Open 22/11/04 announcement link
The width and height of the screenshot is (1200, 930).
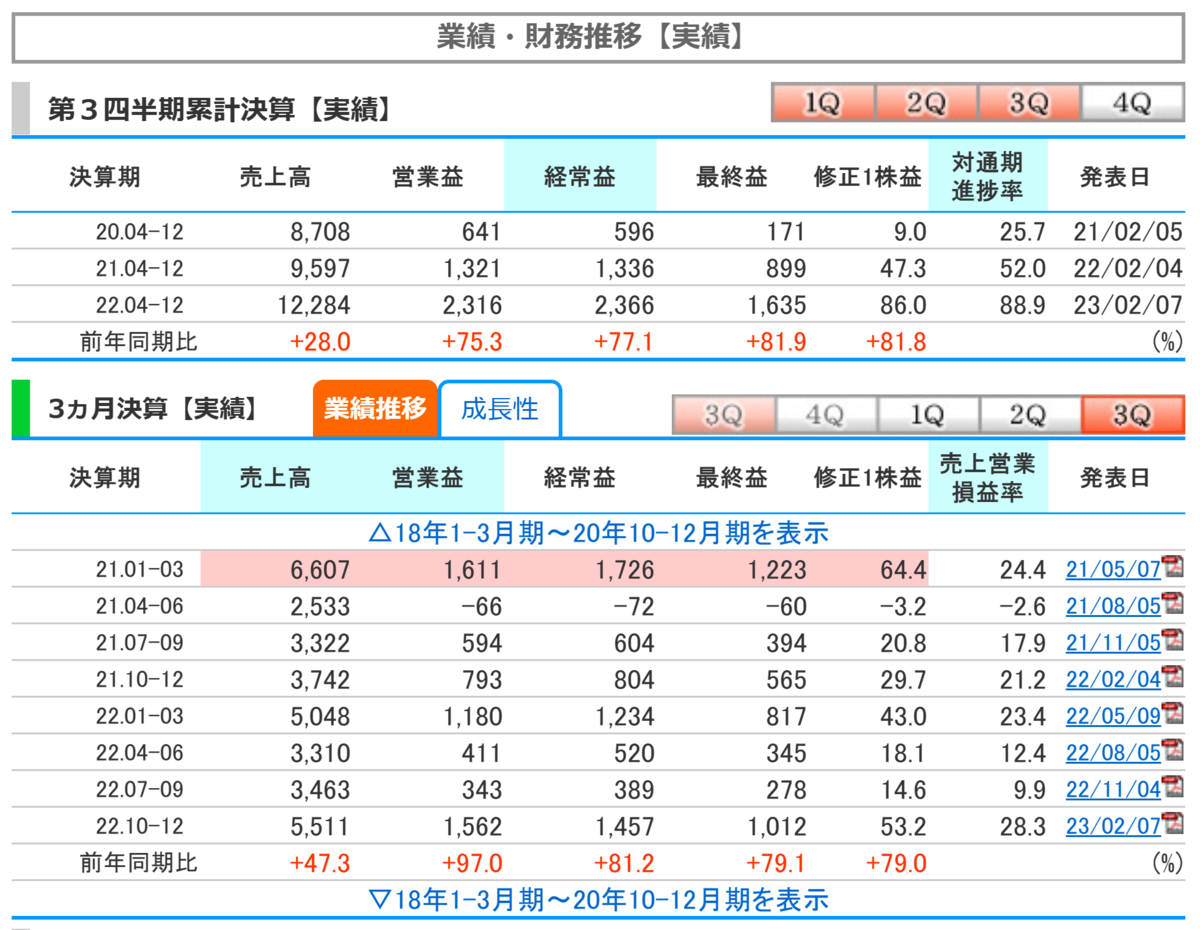pos(1113,789)
